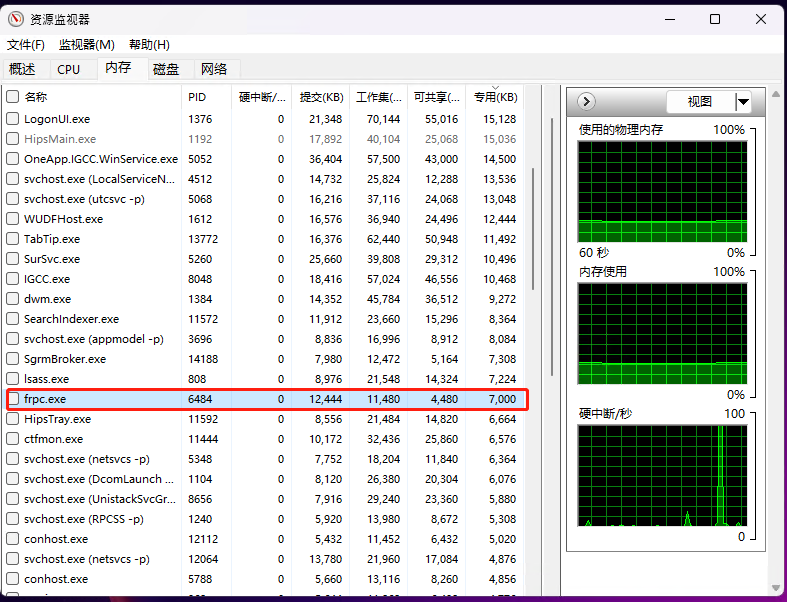Click the 使用的物理内存 graph
The height and width of the screenshot is (602, 787).
point(662,192)
